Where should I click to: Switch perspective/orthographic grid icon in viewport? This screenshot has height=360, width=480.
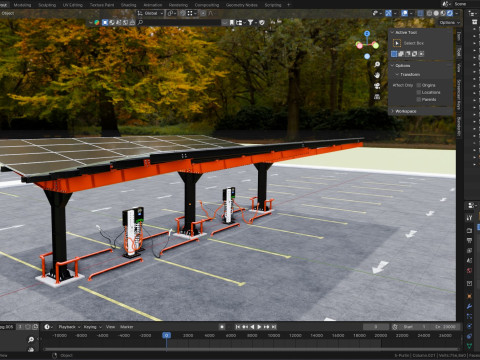[x=377, y=97]
